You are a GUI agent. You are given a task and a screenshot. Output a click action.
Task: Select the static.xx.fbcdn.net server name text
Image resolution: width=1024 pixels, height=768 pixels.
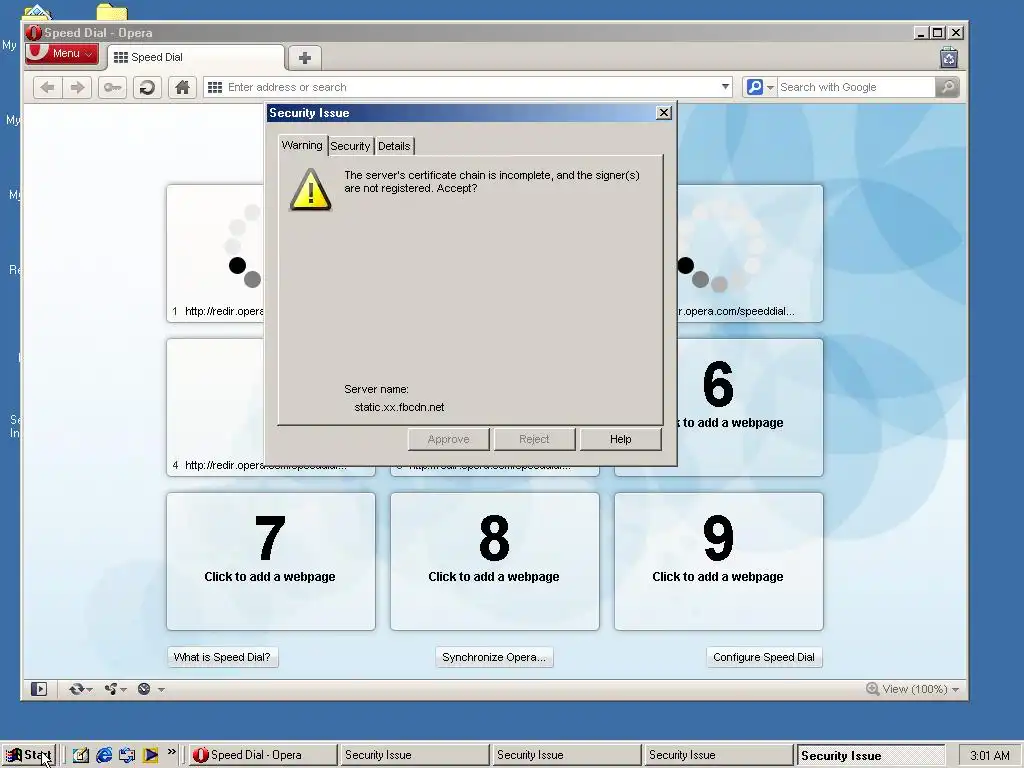coord(399,407)
